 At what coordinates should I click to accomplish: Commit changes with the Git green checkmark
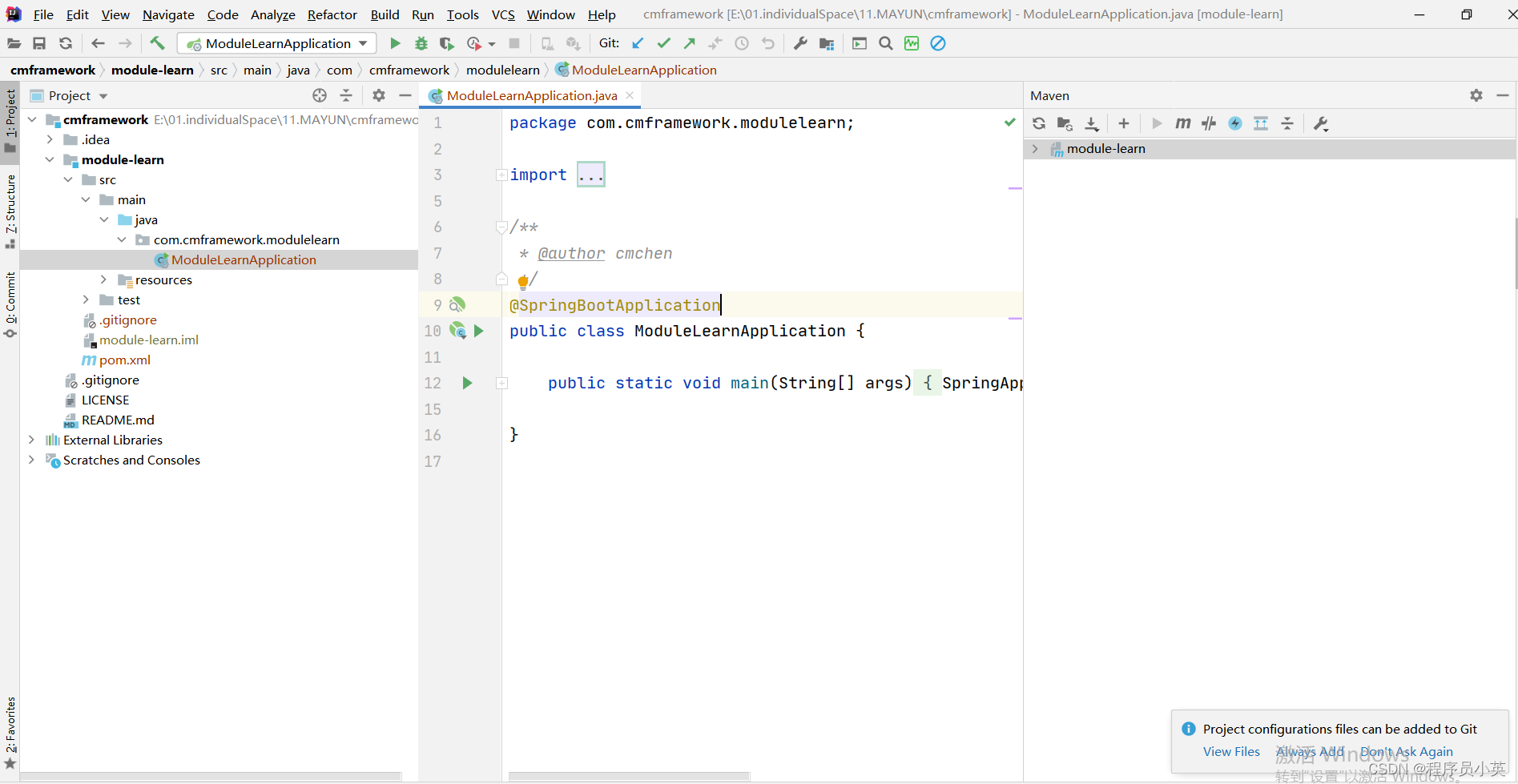pyautogui.click(x=663, y=43)
